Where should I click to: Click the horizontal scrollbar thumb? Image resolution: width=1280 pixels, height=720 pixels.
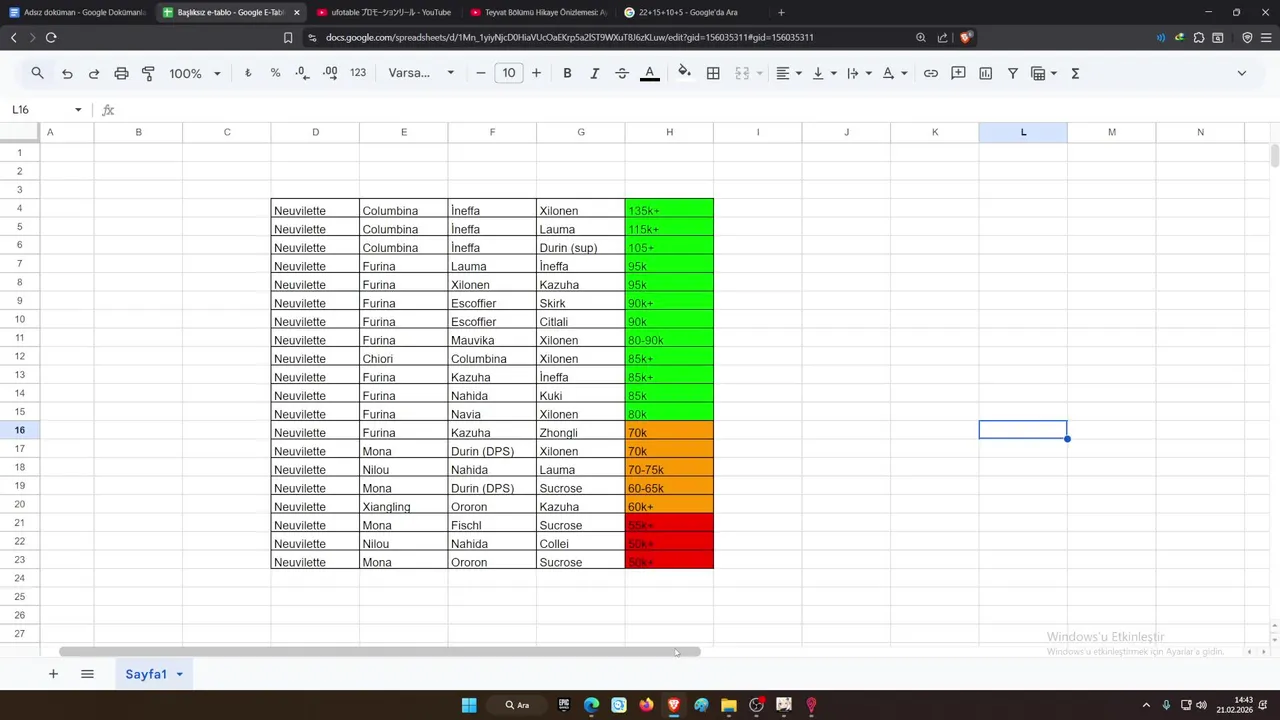pyautogui.click(x=380, y=652)
